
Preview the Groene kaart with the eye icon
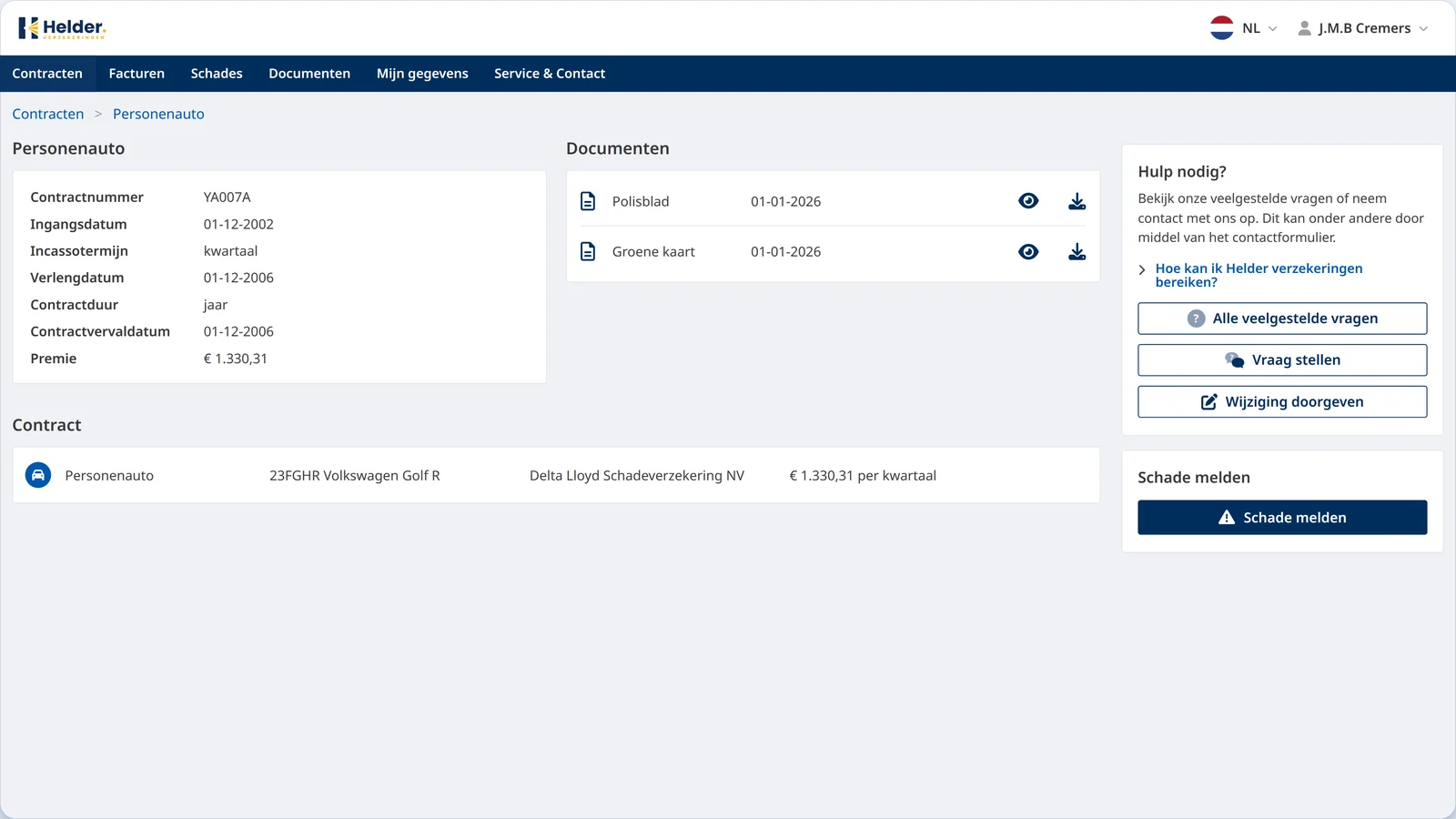[1028, 251]
